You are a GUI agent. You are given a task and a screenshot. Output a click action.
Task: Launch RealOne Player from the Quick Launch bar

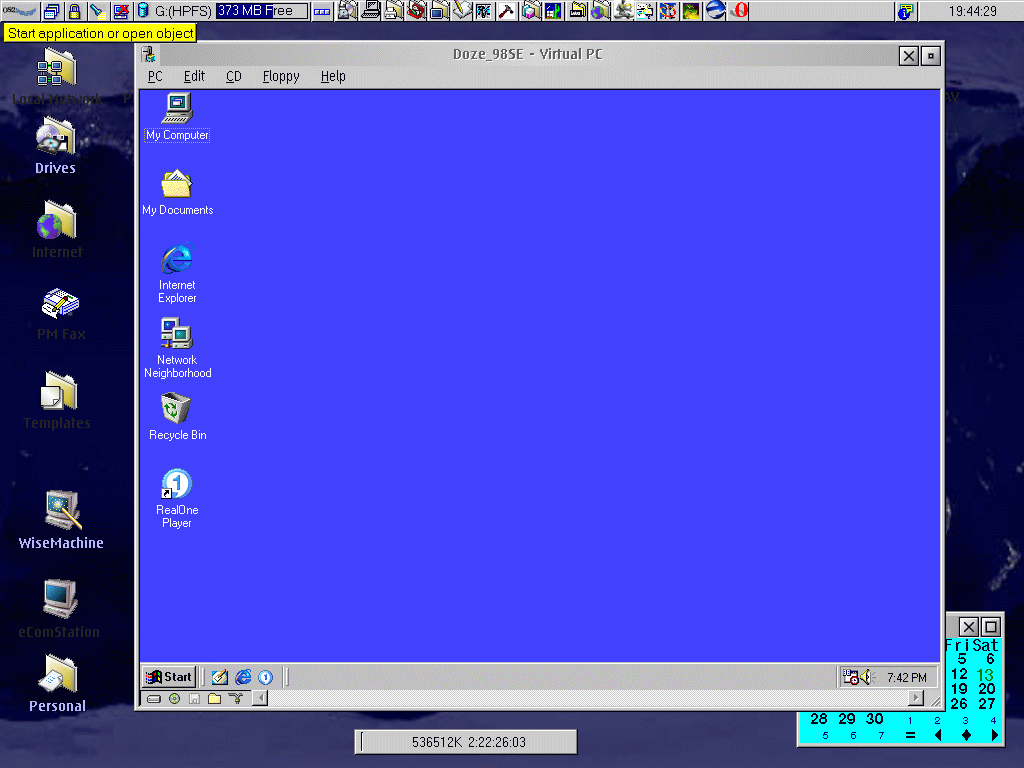click(x=265, y=677)
